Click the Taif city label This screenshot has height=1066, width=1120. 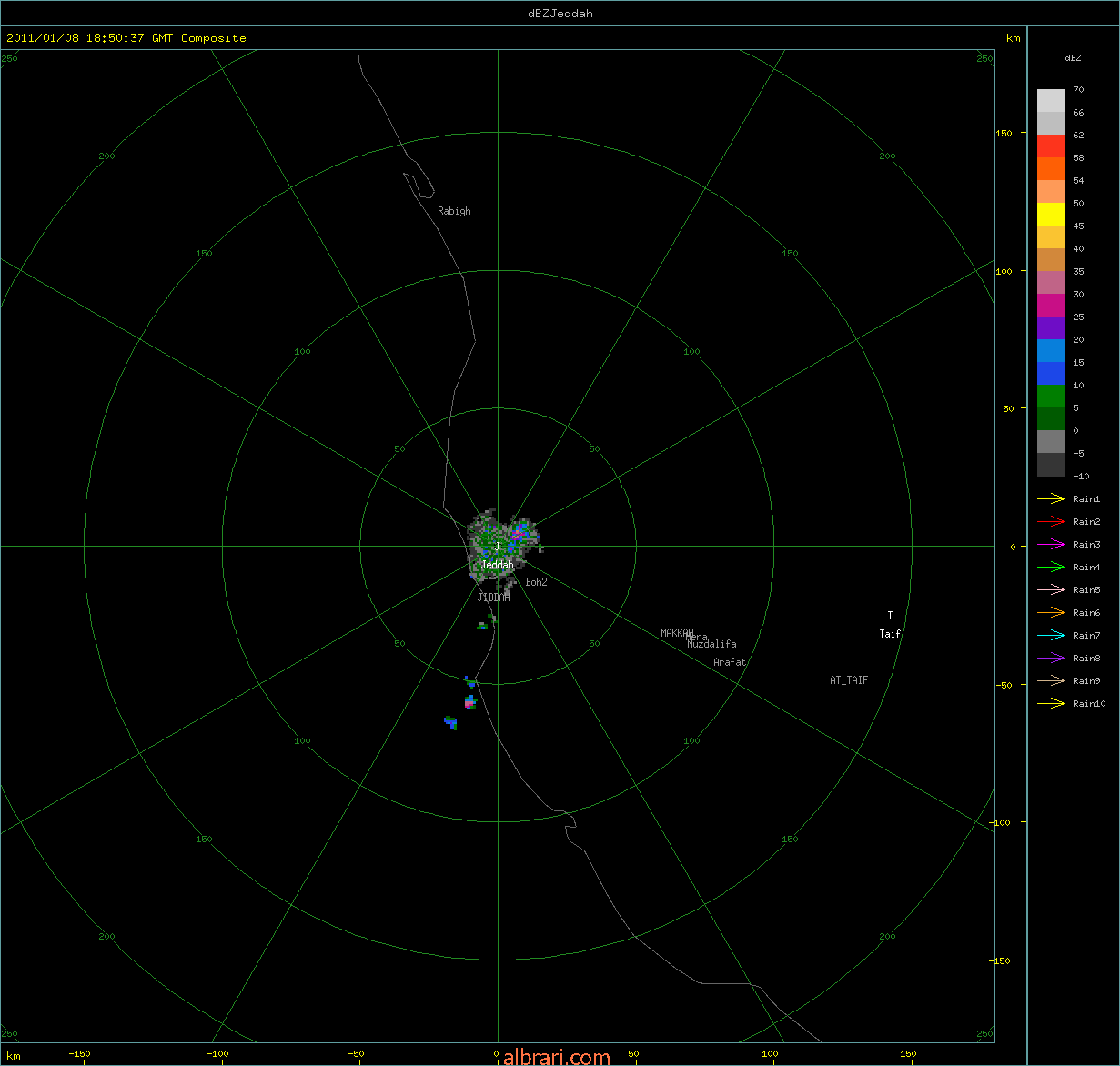pyautogui.click(x=890, y=634)
